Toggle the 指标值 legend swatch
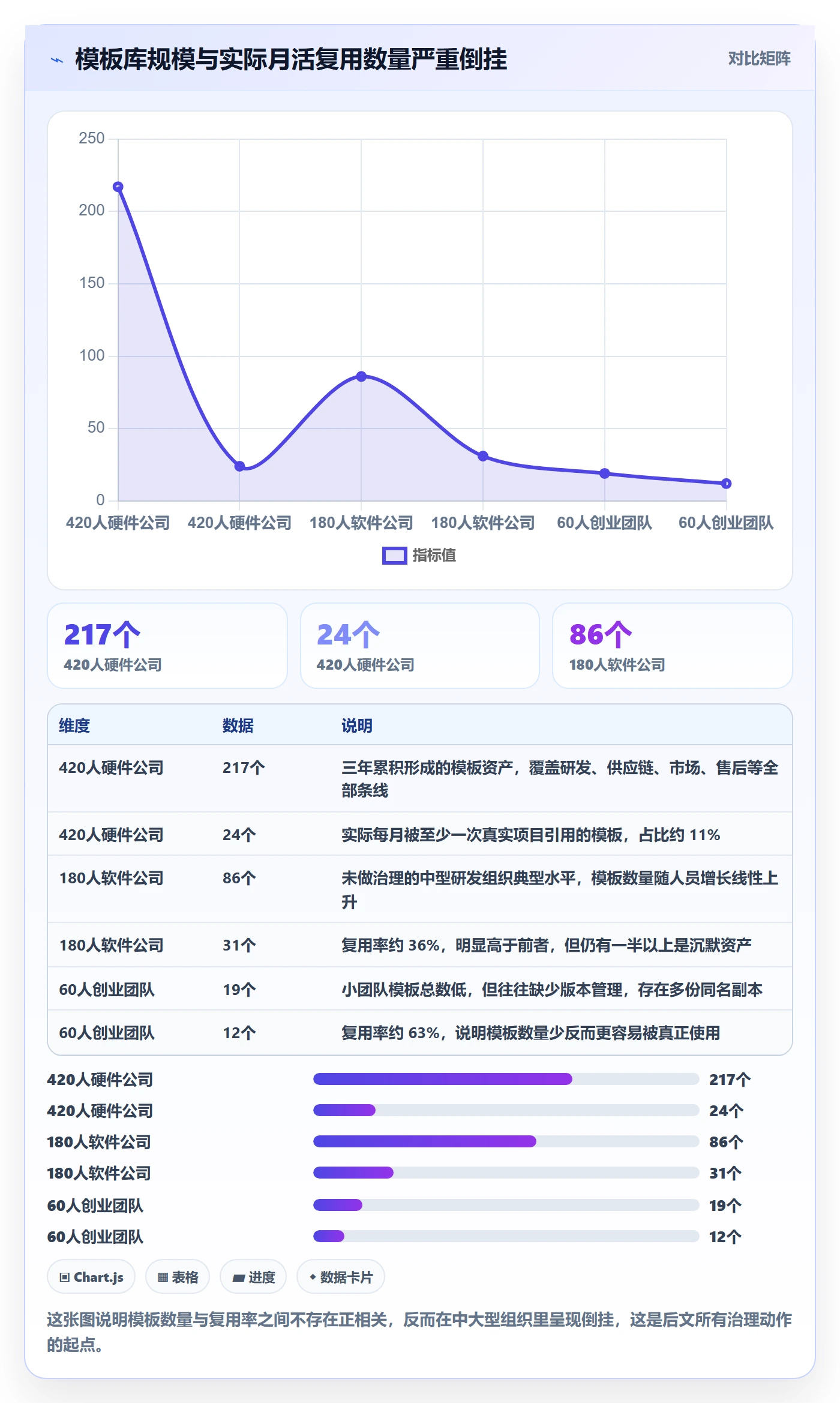The width and height of the screenshot is (840, 1403). point(395,556)
